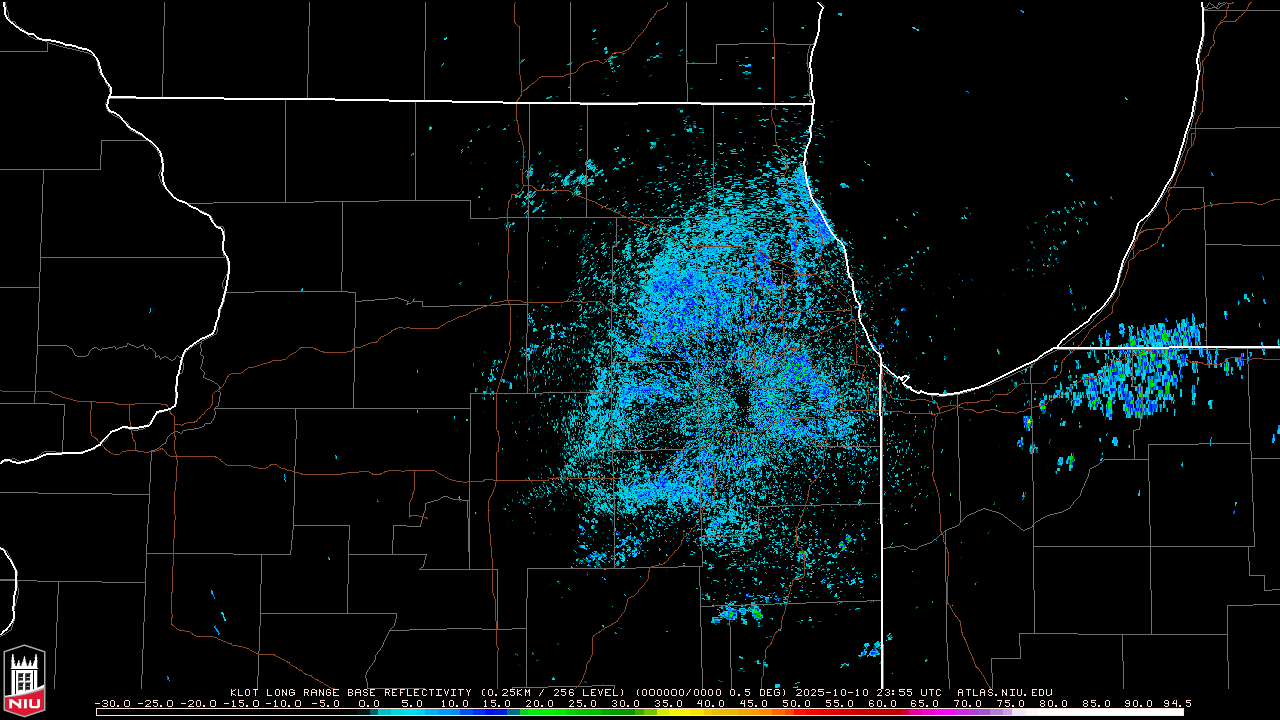Click the -30.0 label on color scale
This screenshot has width=1280, height=720.
pyautogui.click(x=112, y=703)
